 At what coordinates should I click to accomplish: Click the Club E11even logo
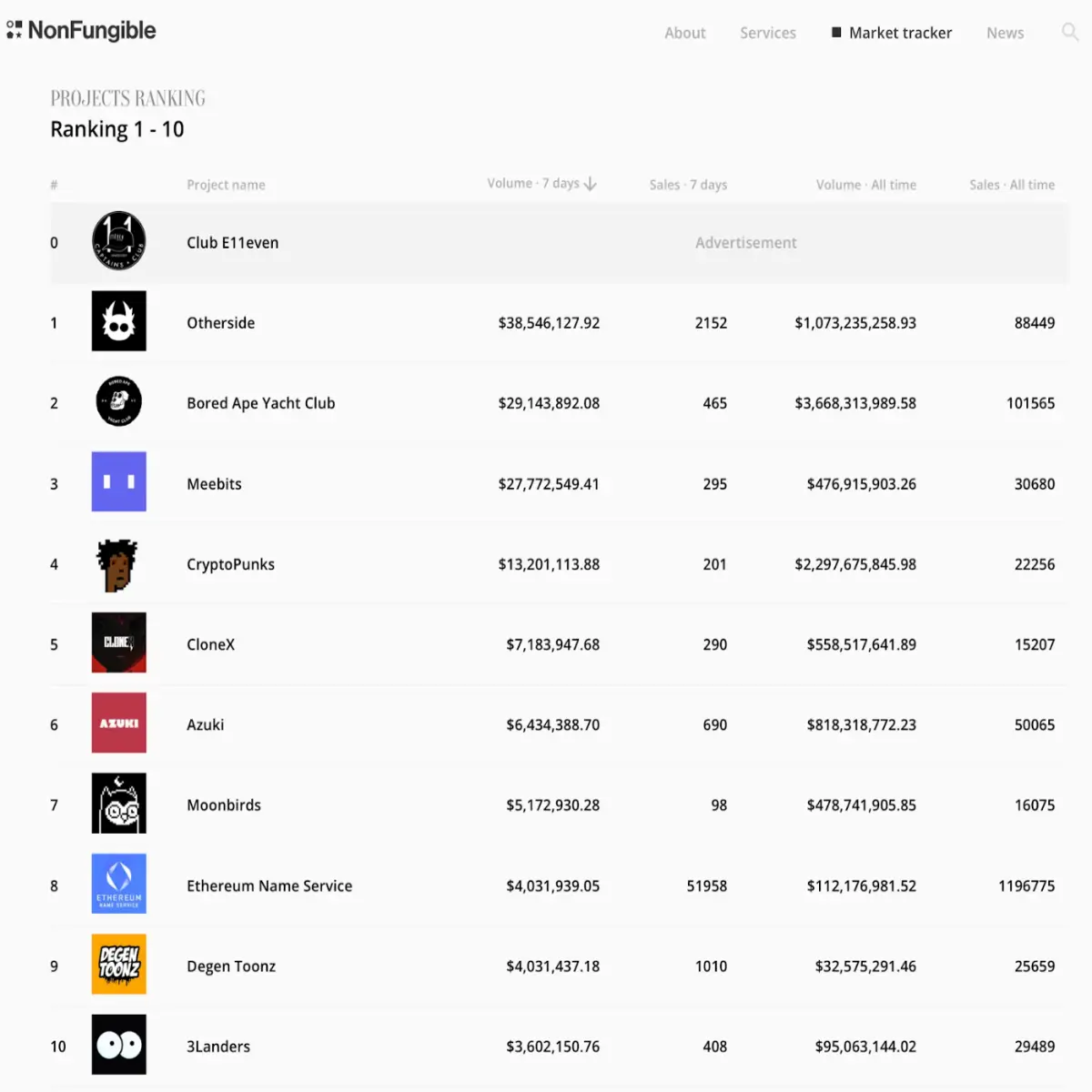click(119, 241)
